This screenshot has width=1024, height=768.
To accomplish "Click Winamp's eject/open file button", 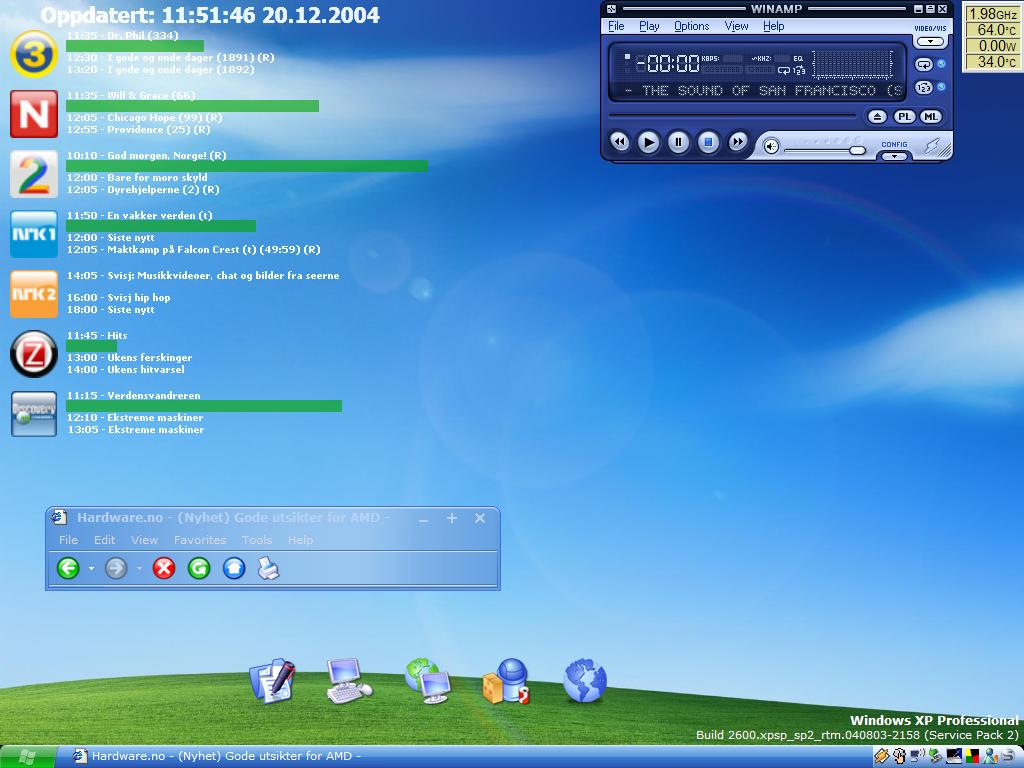I will [877, 117].
